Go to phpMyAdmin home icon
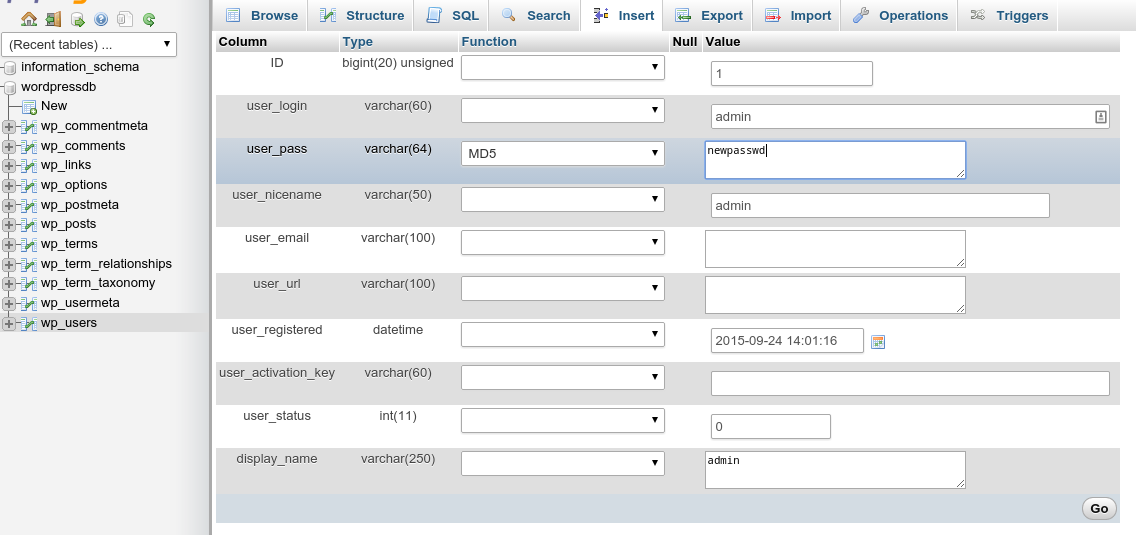Screen dimensions: 1136x535 click(29, 19)
